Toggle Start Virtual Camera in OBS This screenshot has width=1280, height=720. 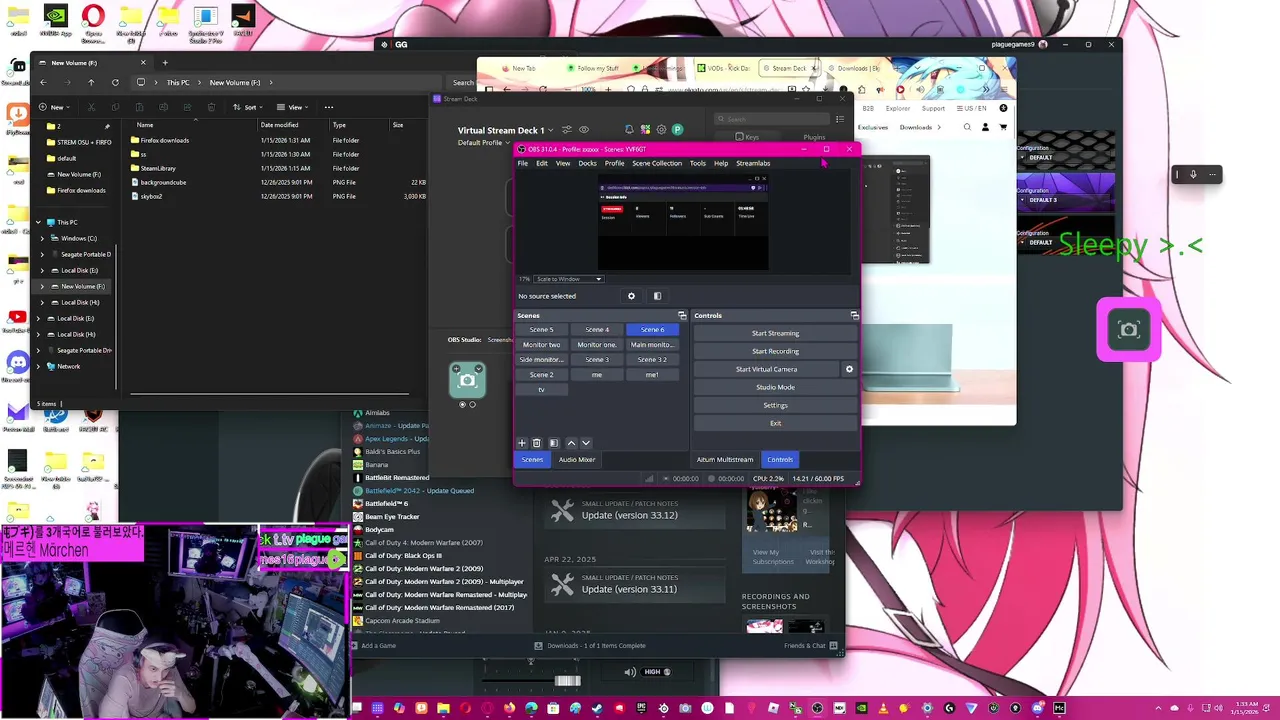point(767,369)
